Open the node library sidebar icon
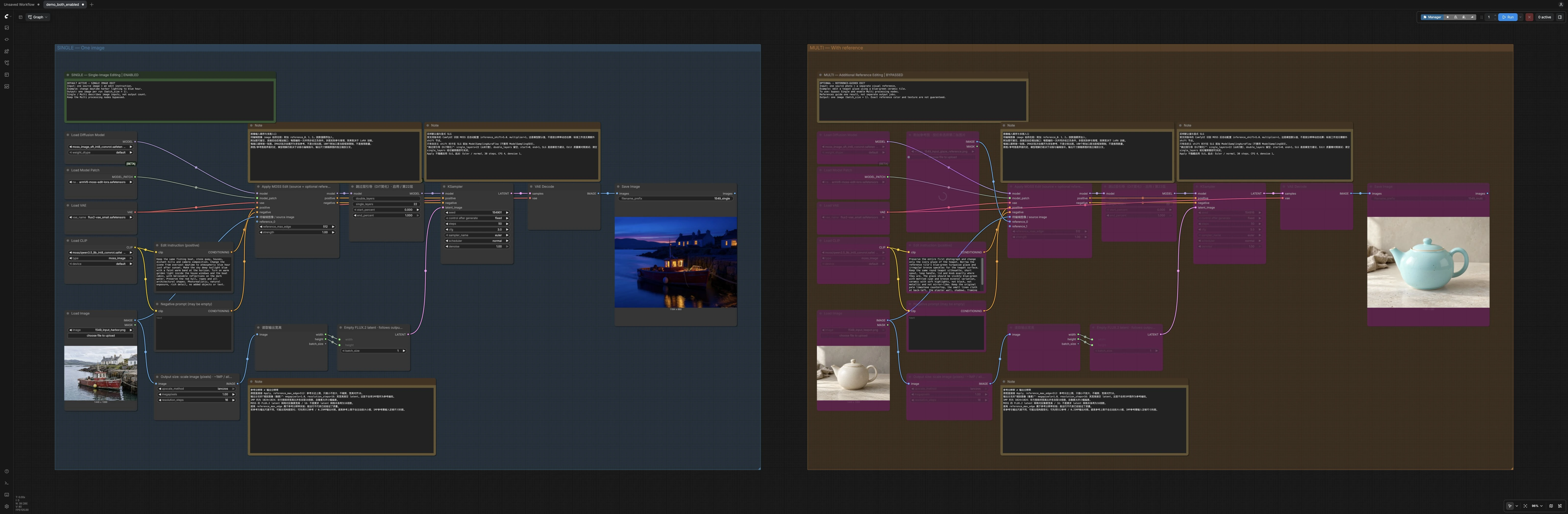The width and height of the screenshot is (1568, 514). click(x=7, y=40)
